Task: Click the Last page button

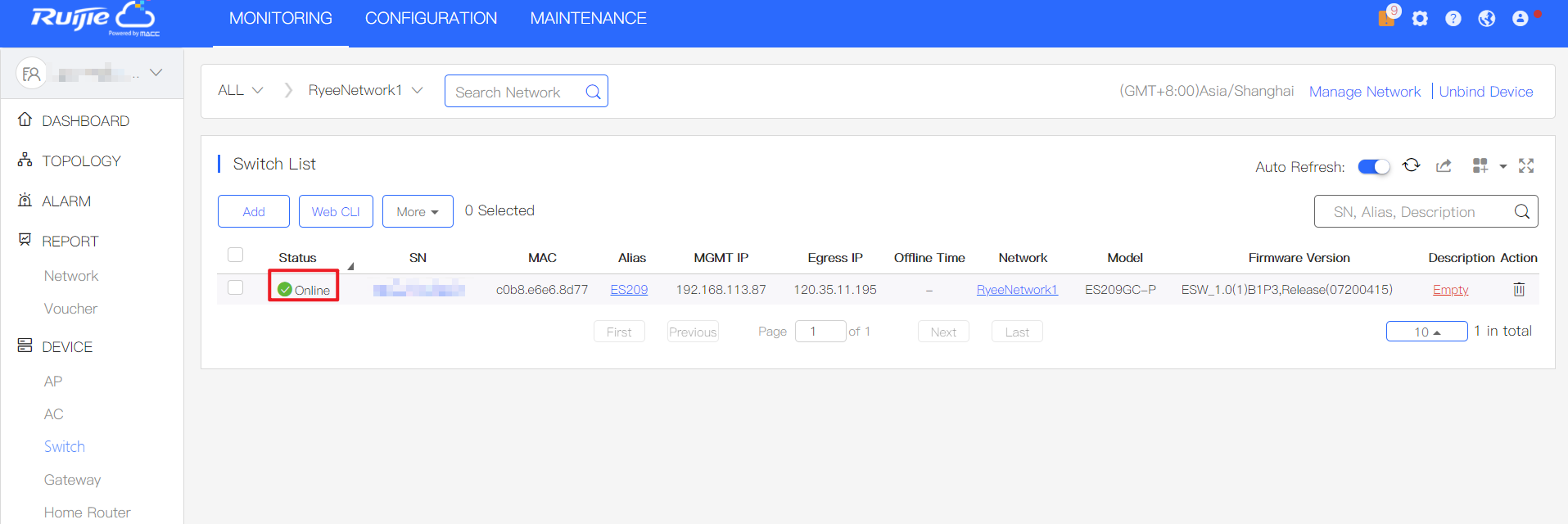Action: pyautogui.click(x=1017, y=332)
